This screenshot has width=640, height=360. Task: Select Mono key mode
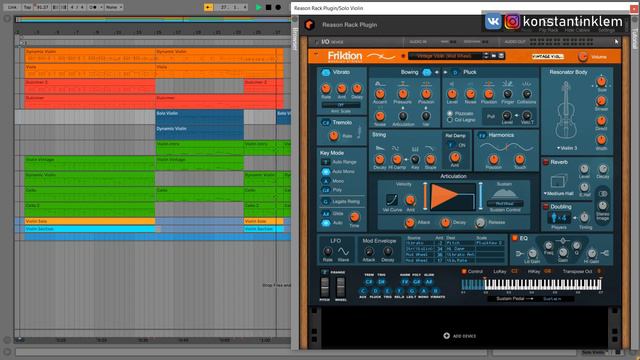pyautogui.click(x=326, y=181)
